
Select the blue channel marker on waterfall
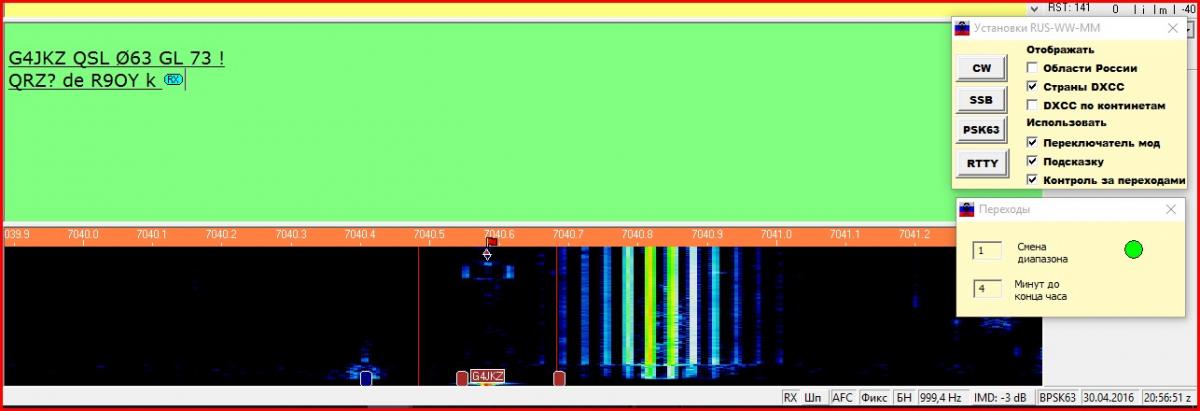[x=366, y=378]
